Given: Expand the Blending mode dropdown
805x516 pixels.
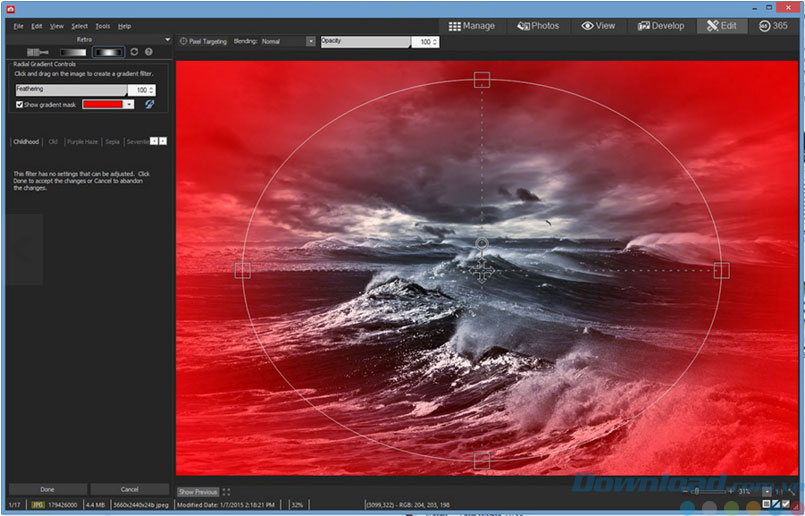Looking at the screenshot, I should 310,42.
